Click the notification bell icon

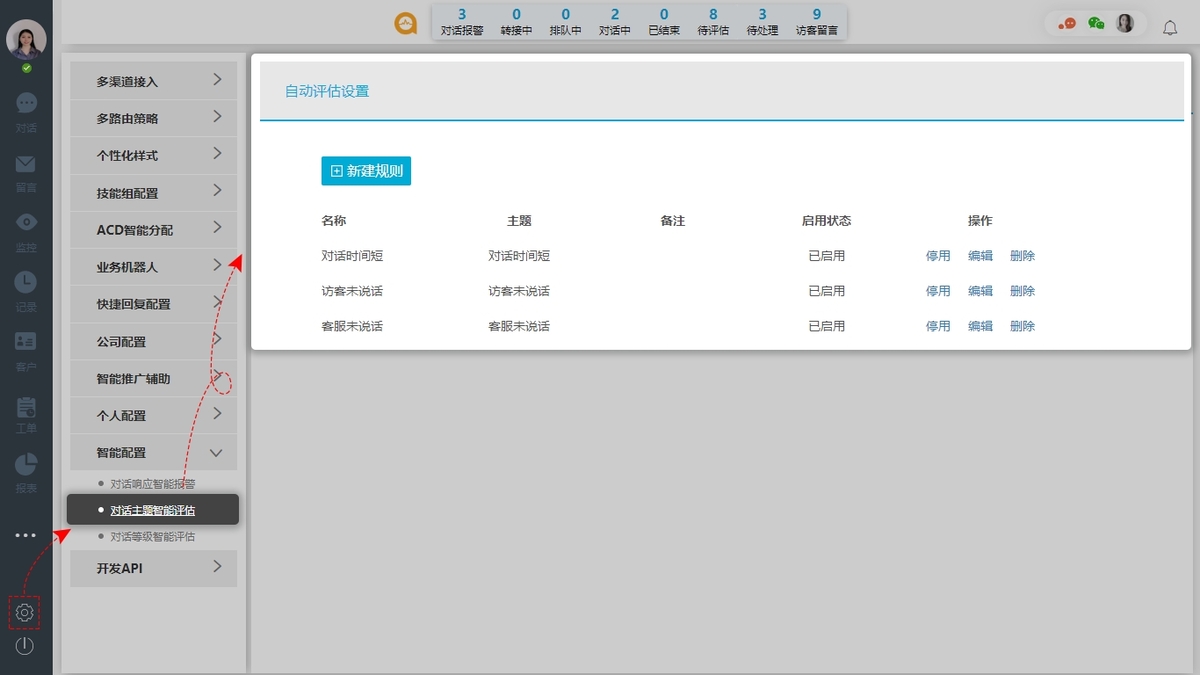coord(1170,28)
